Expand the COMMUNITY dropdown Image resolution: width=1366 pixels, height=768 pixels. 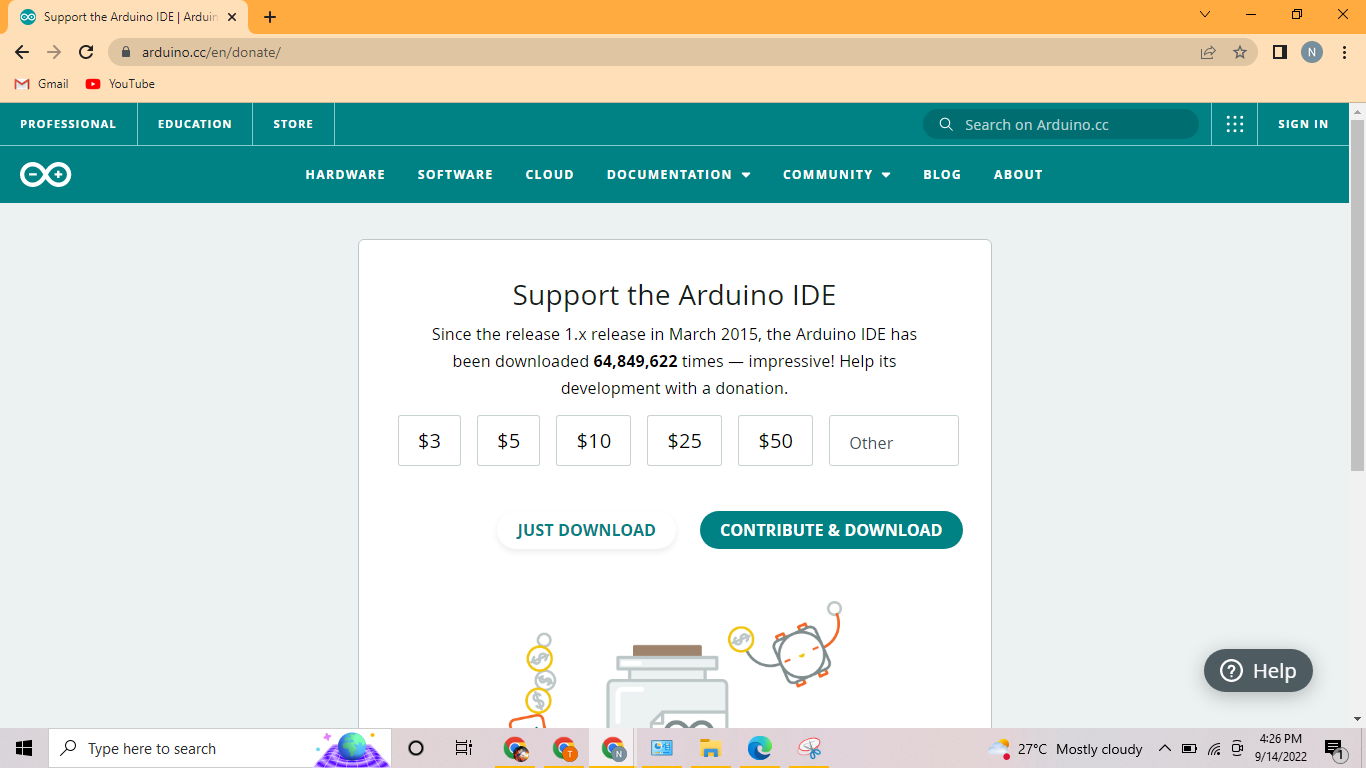tap(836, 175)
